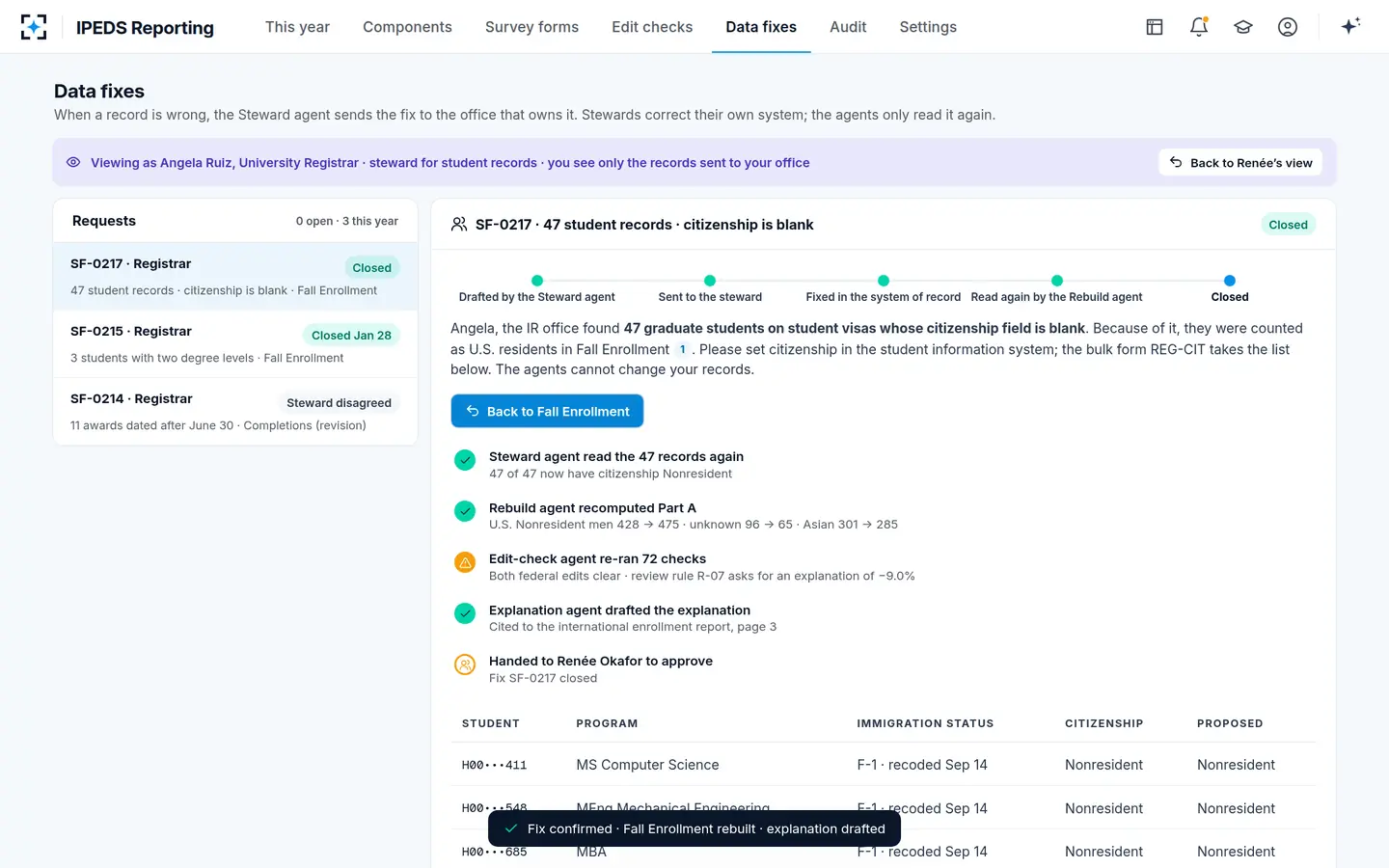Open the Components tab
The height and width of the screenshot is (868, 1389).
(x=407, y=27)
